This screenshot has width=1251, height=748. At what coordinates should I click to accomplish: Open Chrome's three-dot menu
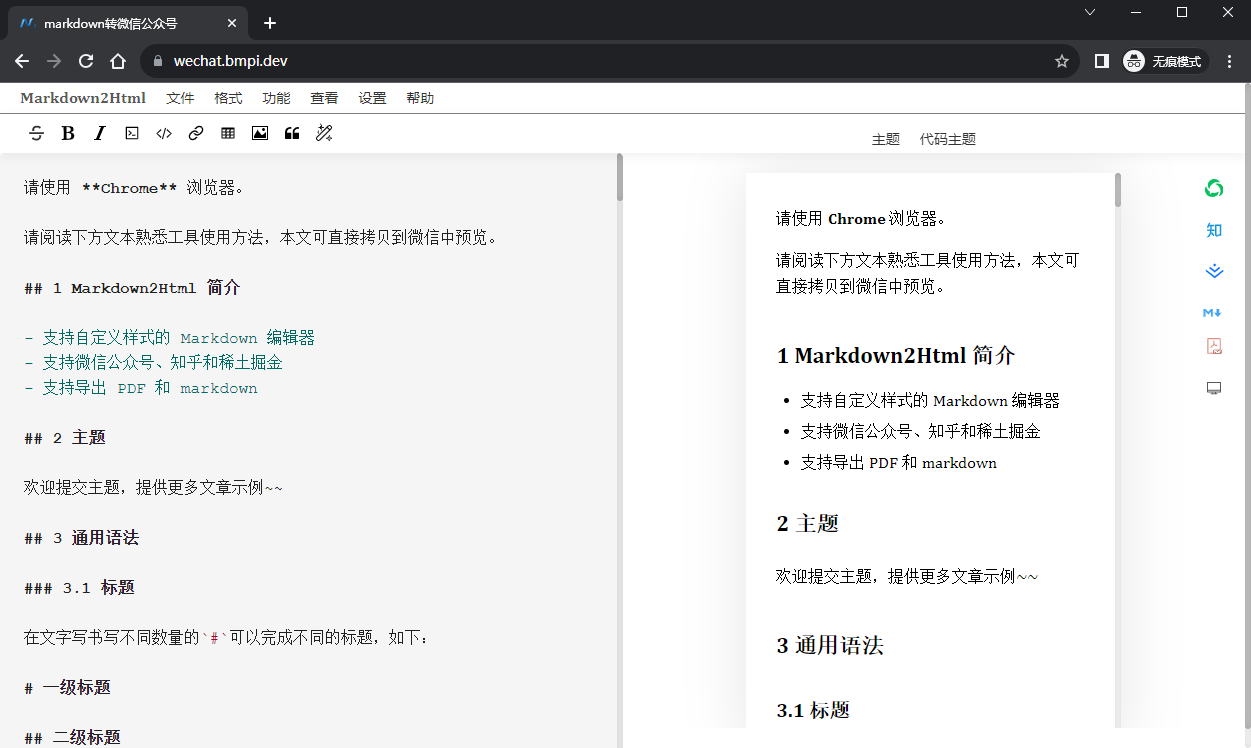click(x=1229, y=61)
